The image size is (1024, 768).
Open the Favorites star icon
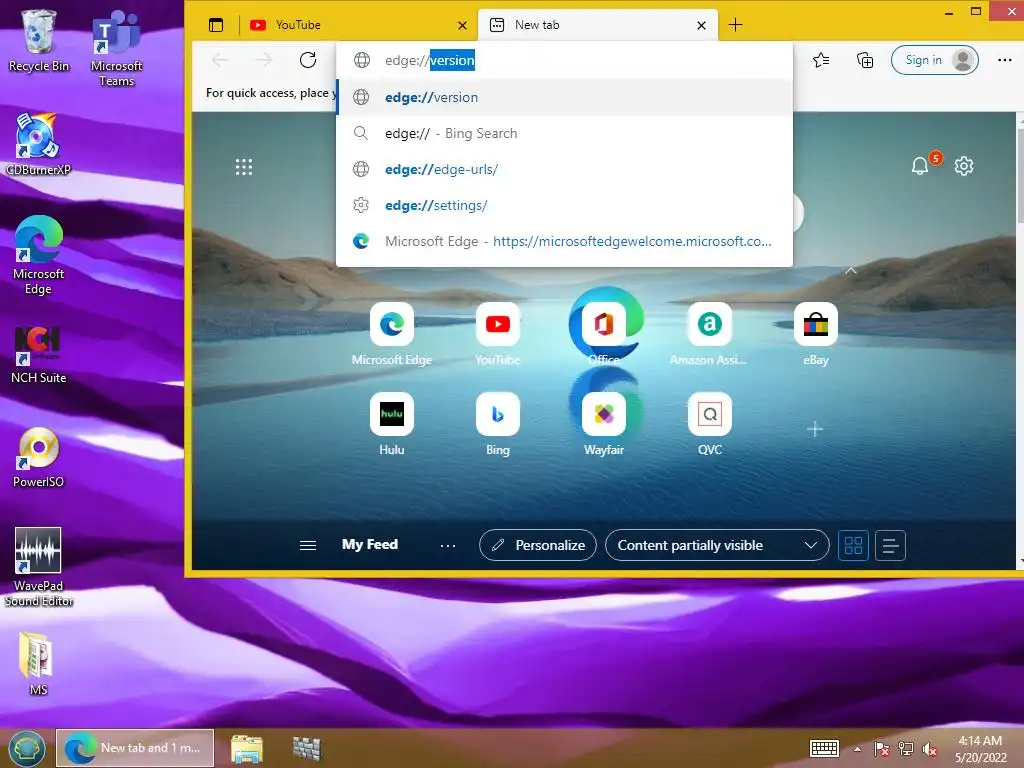click(821, 60)
